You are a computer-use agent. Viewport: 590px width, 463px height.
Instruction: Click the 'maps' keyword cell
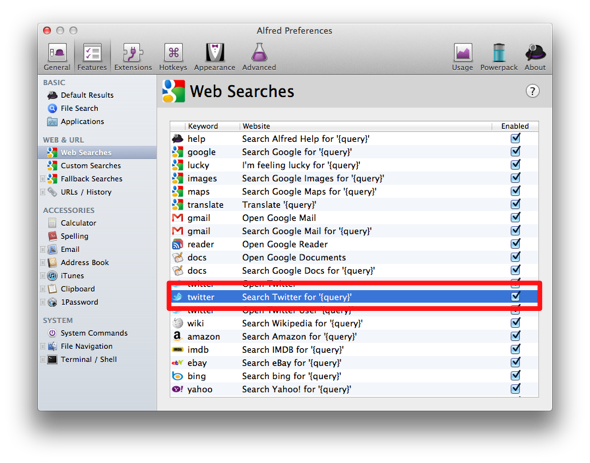[198, 192]
